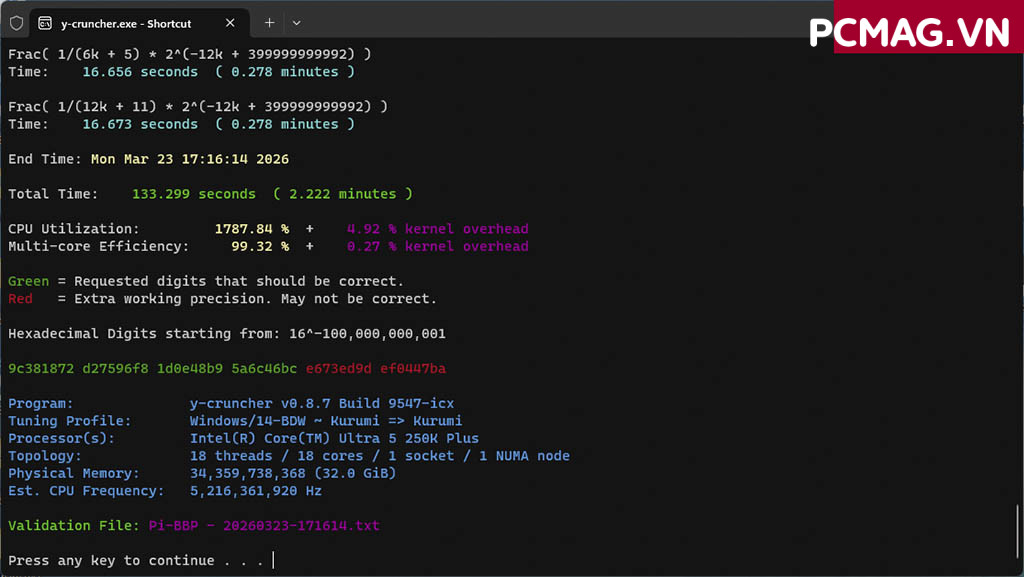Screen dimensions: 1024x577
Task: Click the Multi-core Efficiency 99.32 % value
Action: pos(260,246)
